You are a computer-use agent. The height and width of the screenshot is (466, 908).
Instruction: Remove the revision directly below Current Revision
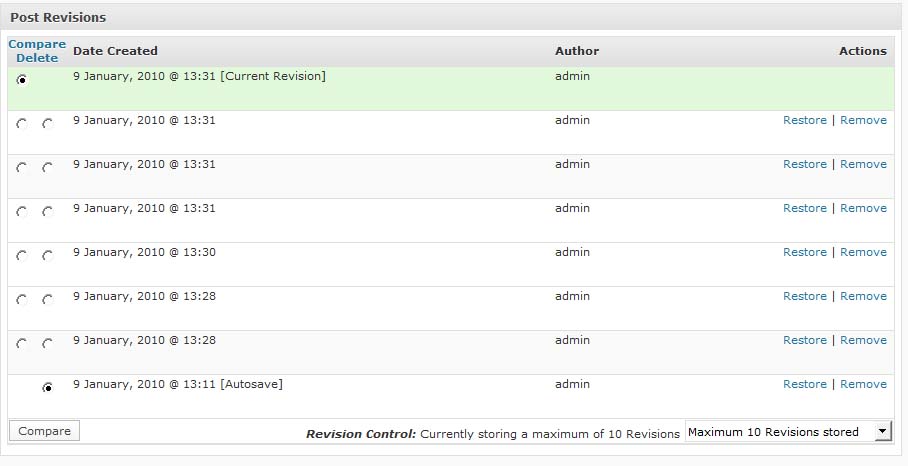coord(863,120)
